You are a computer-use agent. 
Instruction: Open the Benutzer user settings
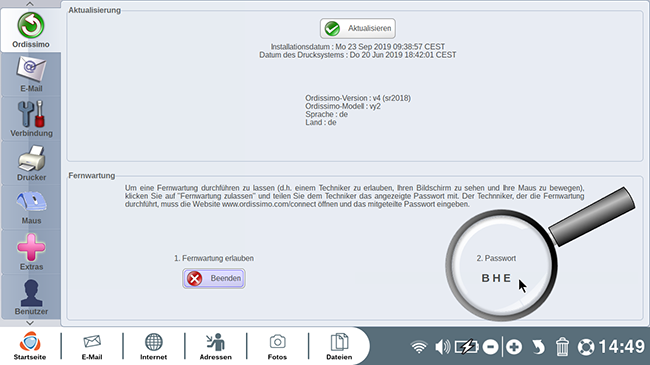31,296
